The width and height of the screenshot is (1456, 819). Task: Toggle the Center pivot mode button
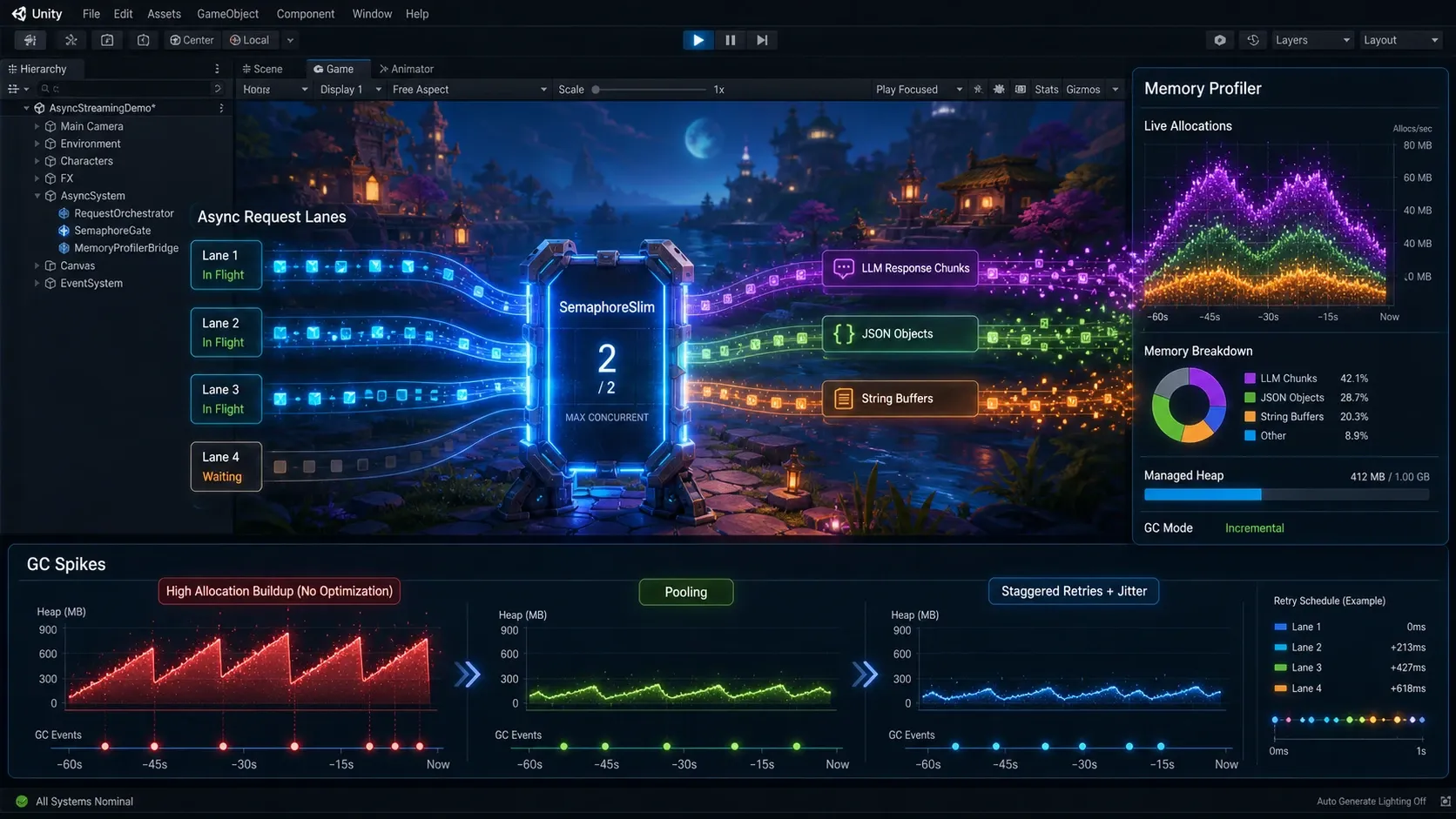[192, 40]
